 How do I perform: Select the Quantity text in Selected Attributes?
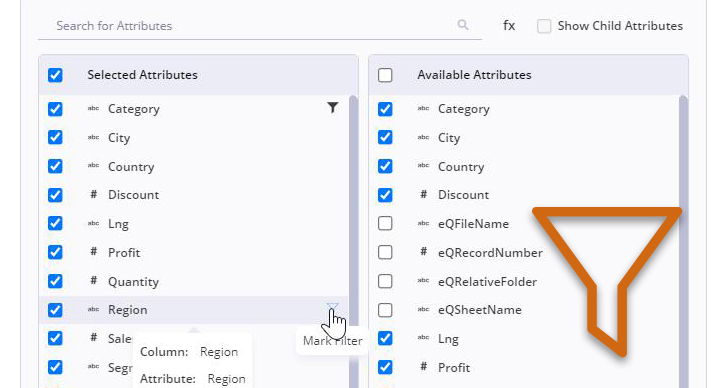(133, 282)
